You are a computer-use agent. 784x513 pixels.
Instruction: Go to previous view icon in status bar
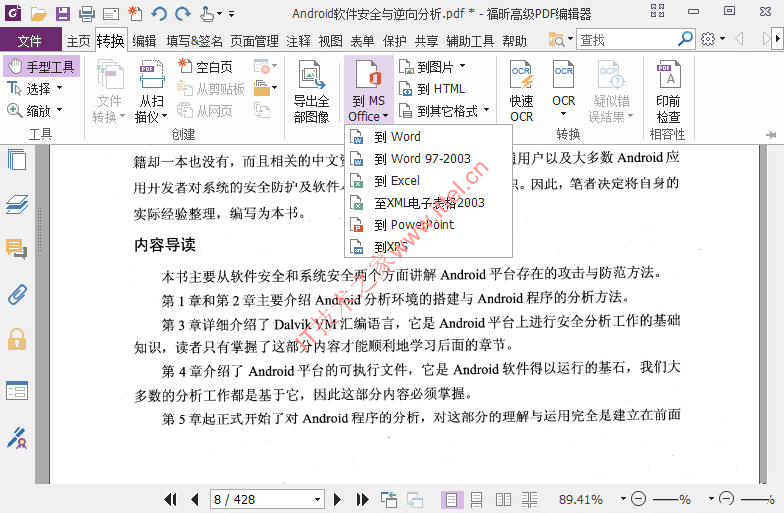pos(389,500)
